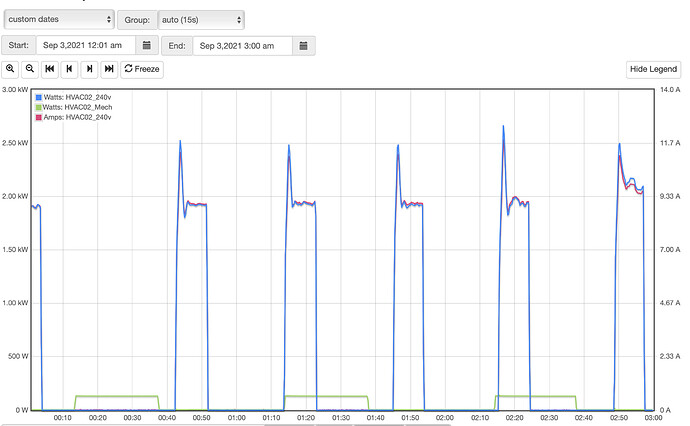Viewport: 690px width, 426px height.
Task: Step forward one period
Action: (x=89, y=69)
